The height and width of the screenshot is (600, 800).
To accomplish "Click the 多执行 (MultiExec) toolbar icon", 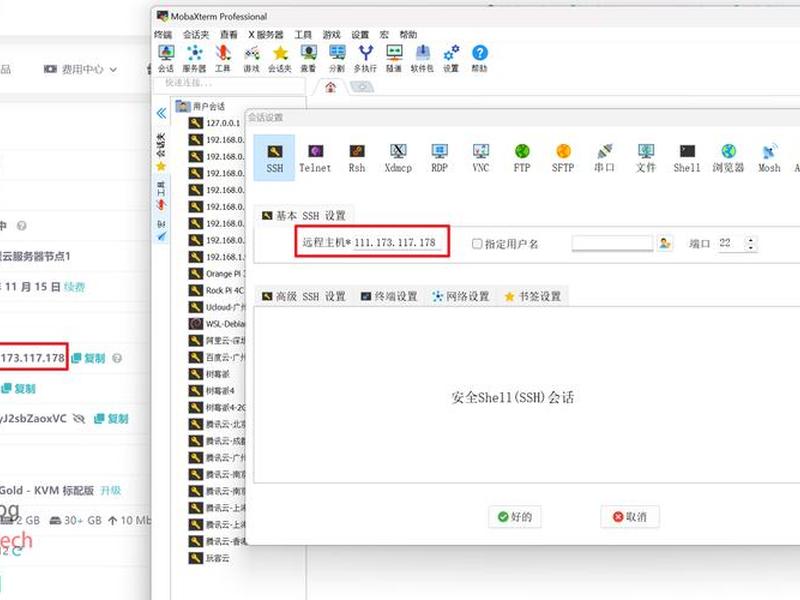I will click(x=365, y=58).
